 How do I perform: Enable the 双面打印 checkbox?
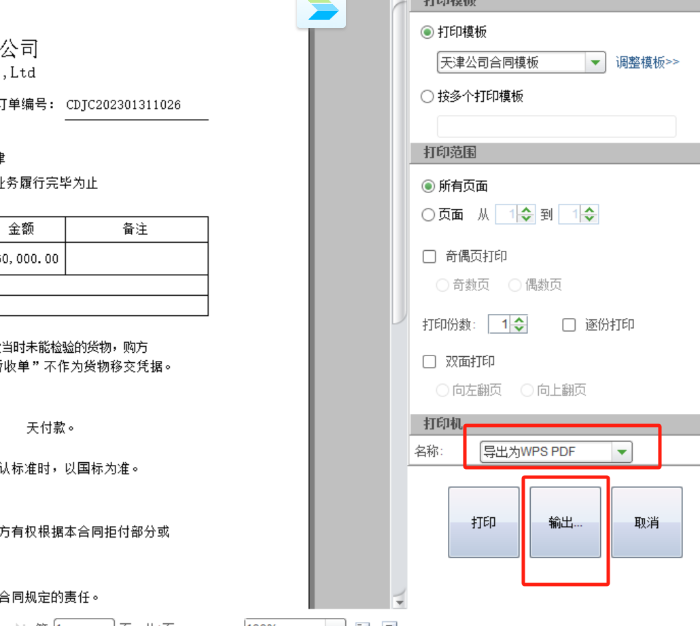(x=429, y=362)
